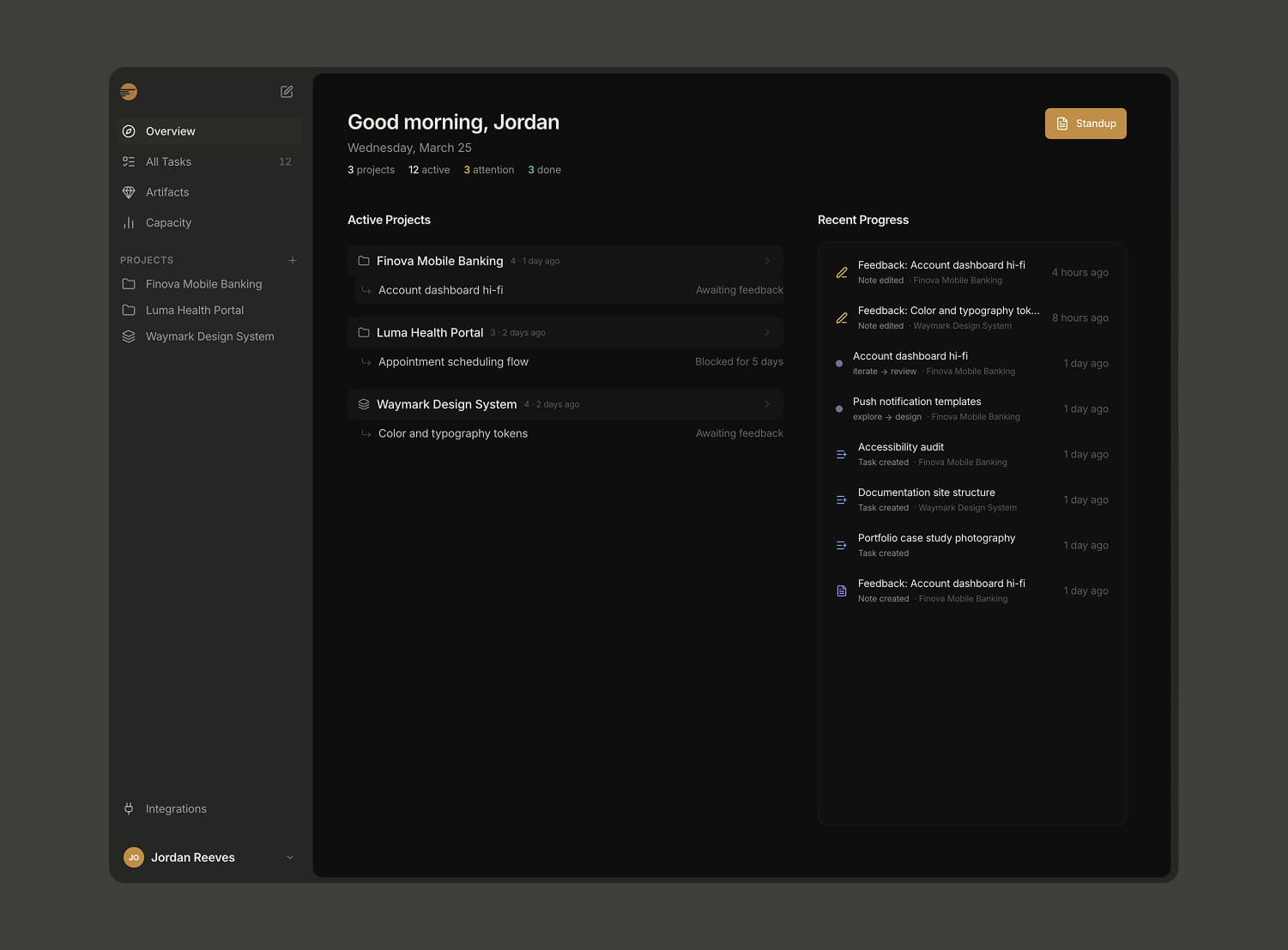Click the folder icon in Luma project card

point(364,332)
